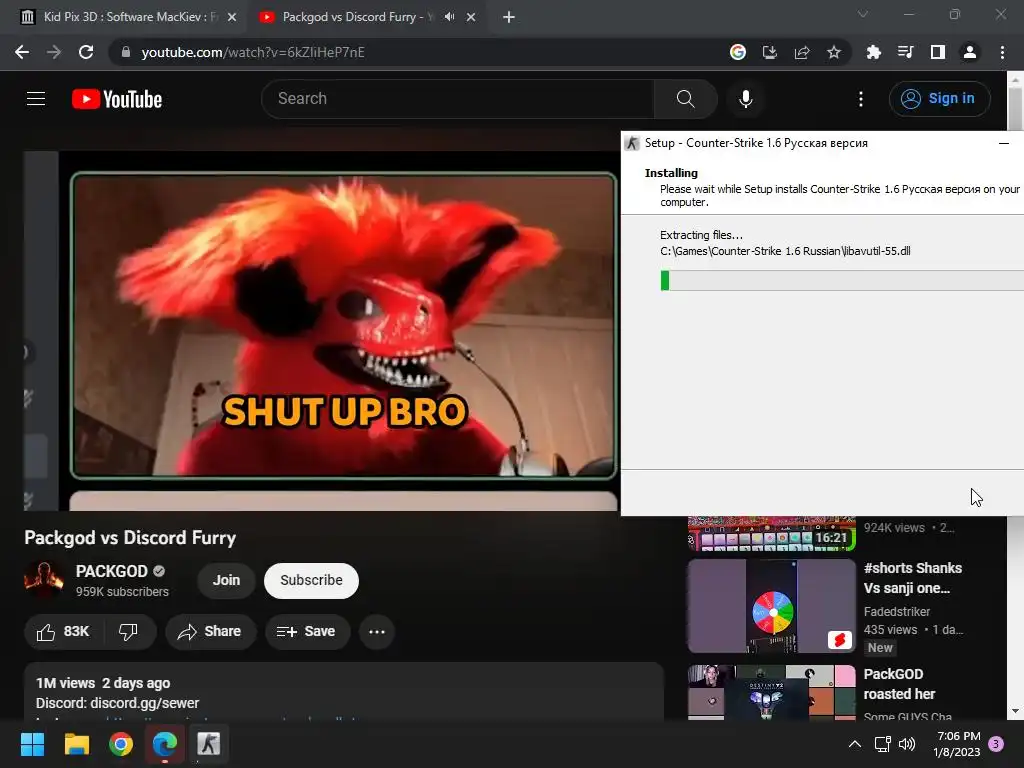1024x768 pixels.
Task: Click Counter-Strike setup taskbar icon
Action: [x=209, y=744]
